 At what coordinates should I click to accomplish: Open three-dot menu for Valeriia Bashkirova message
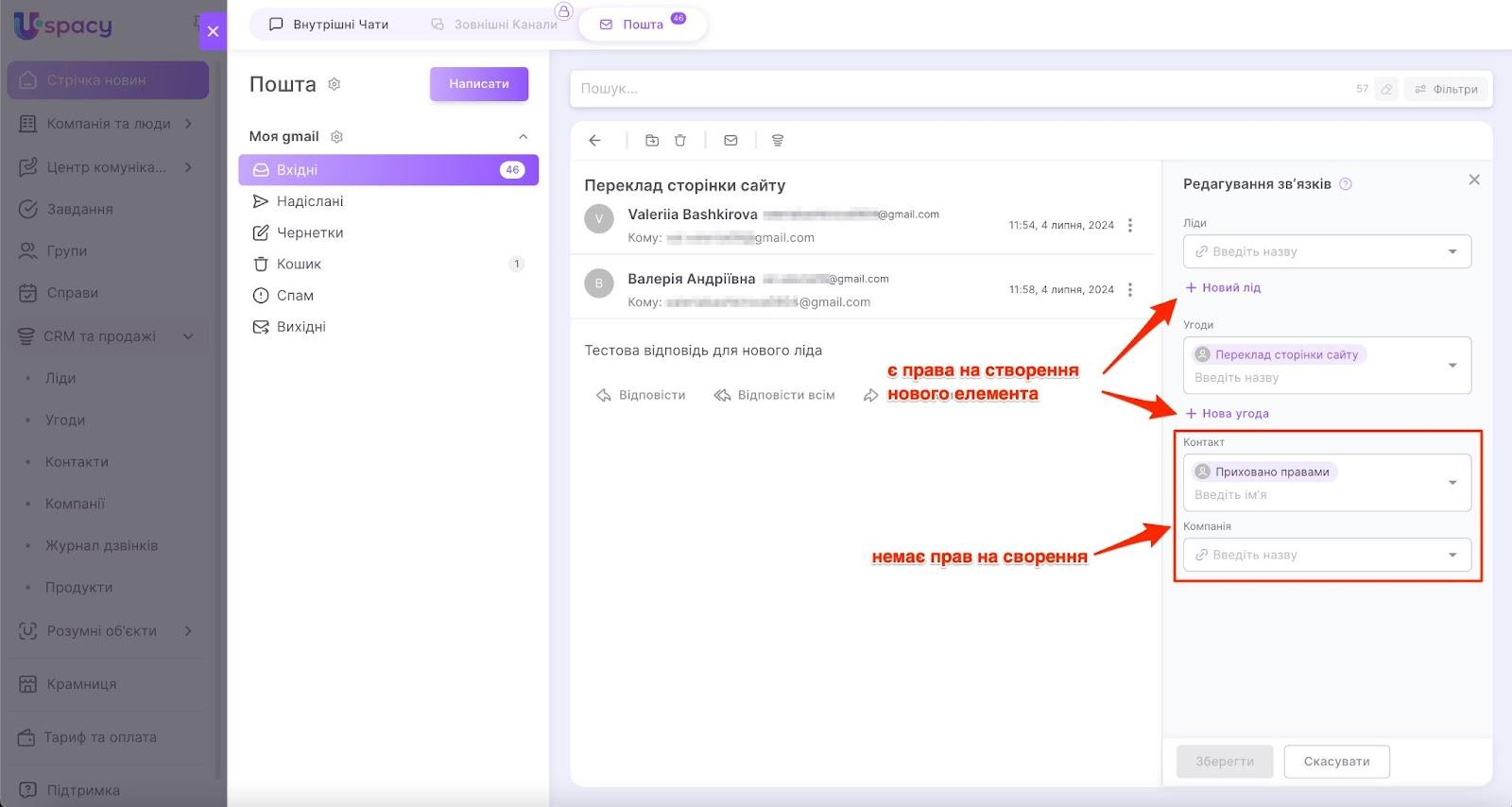point(1130,225)
